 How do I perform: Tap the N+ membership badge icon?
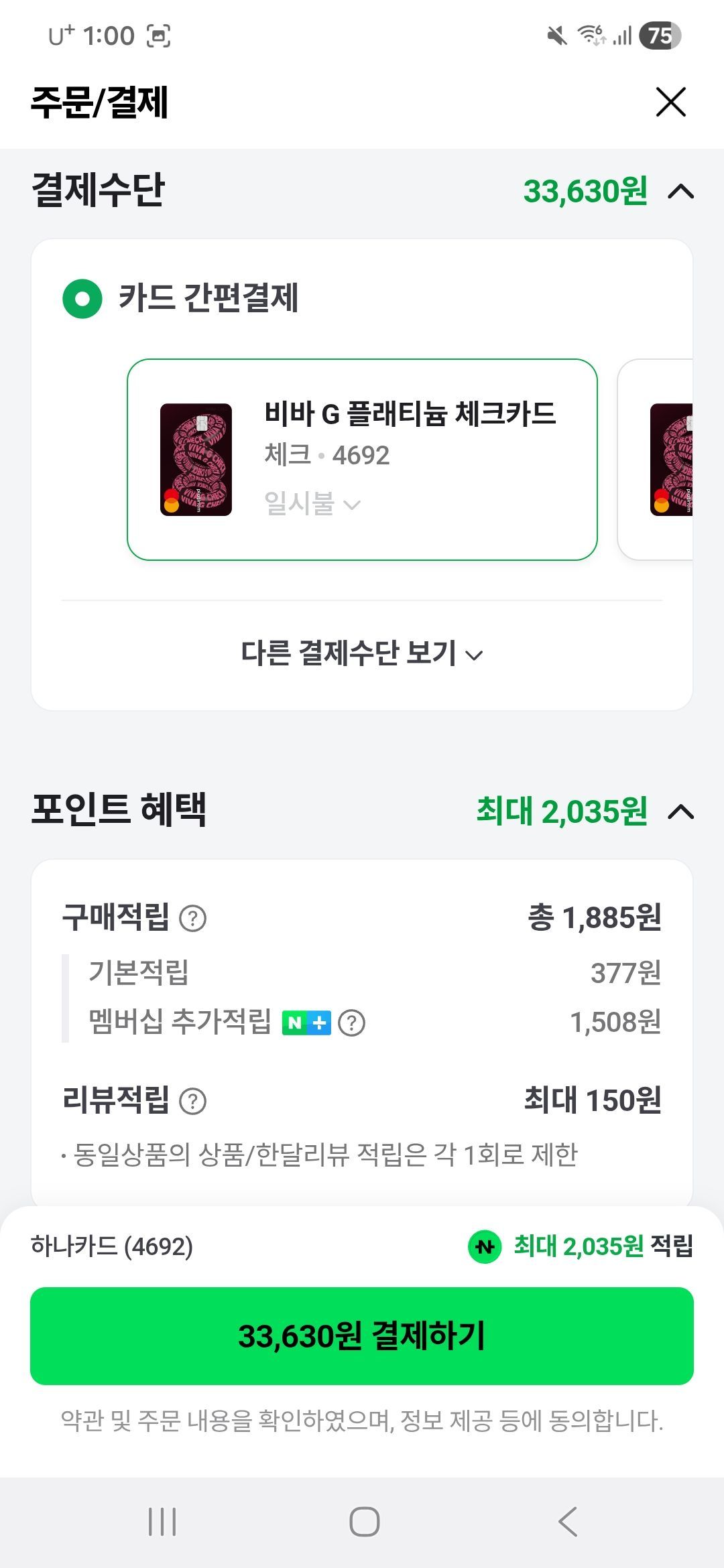[x=306, y=1023]
